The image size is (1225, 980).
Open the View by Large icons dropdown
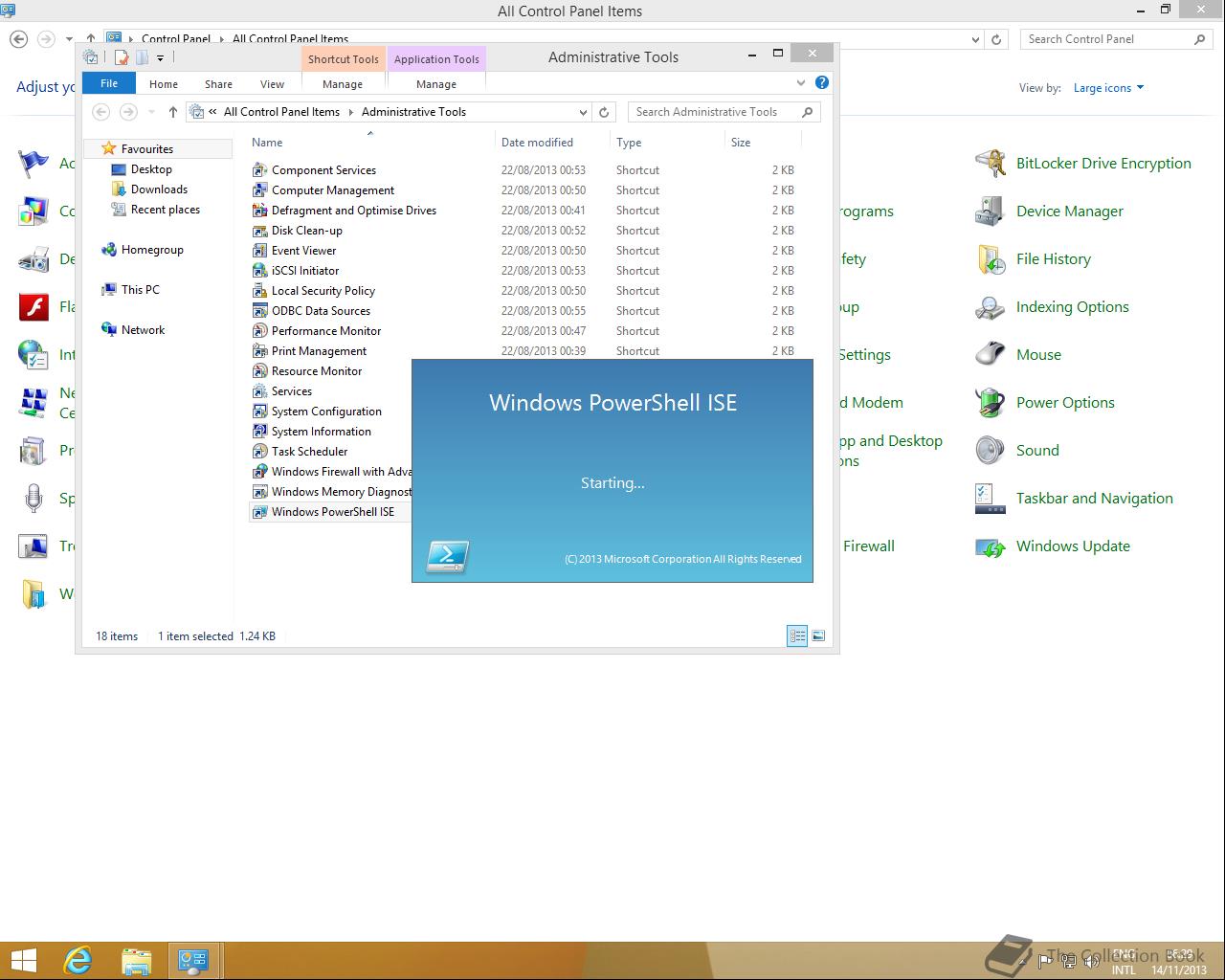point(1108,88)
